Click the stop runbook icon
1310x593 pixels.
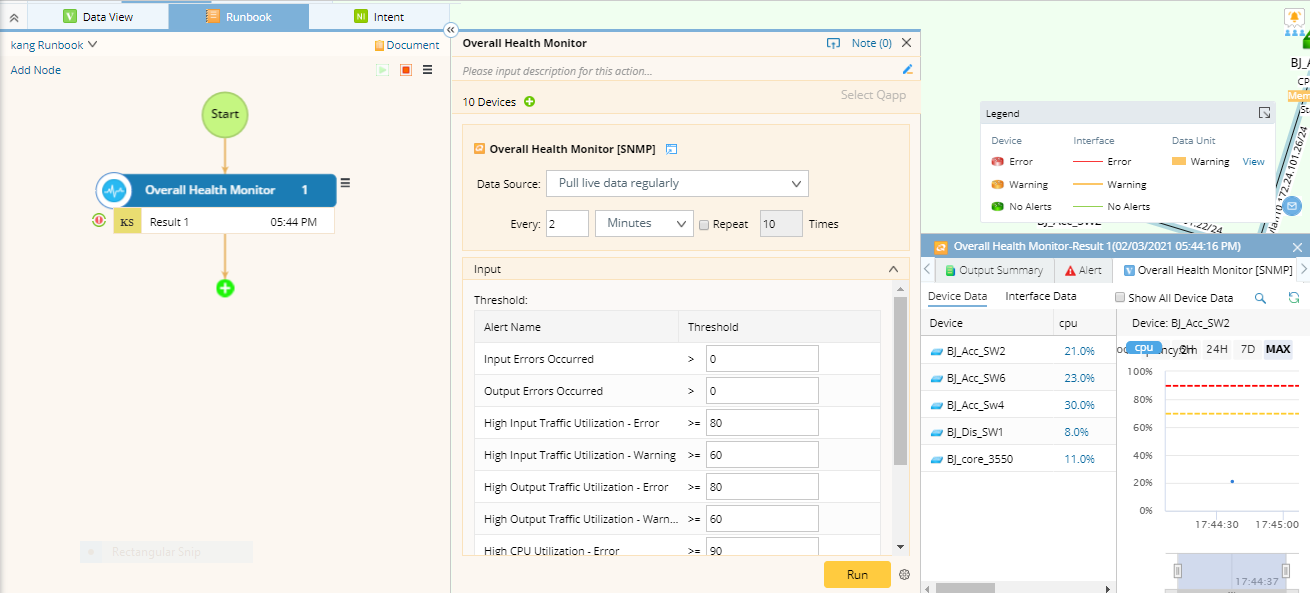pos(406,70)
